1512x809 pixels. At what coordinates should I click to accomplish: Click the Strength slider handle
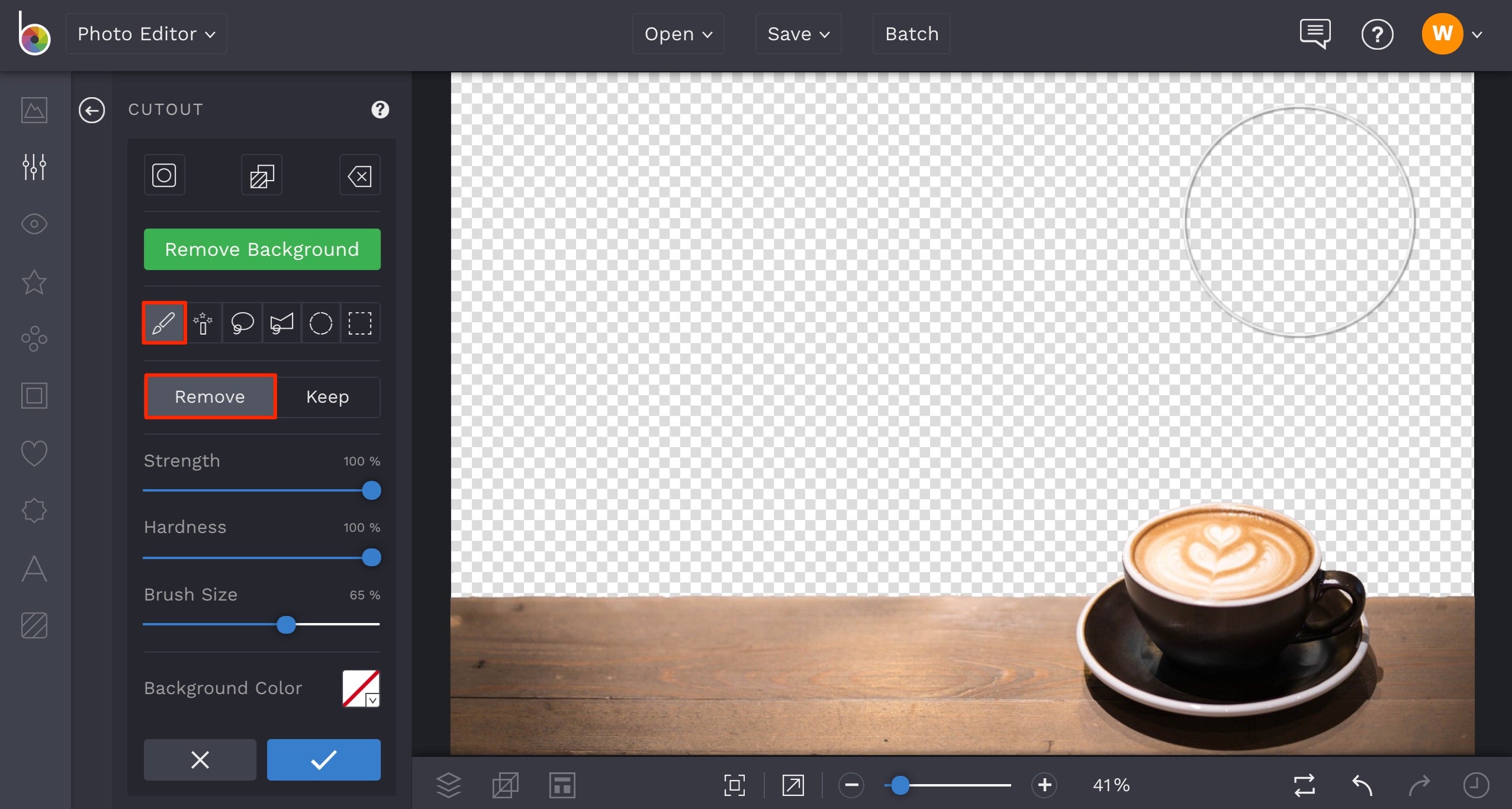[x=370, y=490]
